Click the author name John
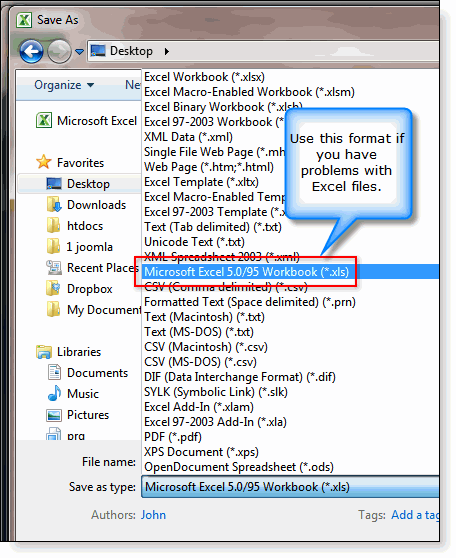This screenshot has height=558, width=456. 153,515
